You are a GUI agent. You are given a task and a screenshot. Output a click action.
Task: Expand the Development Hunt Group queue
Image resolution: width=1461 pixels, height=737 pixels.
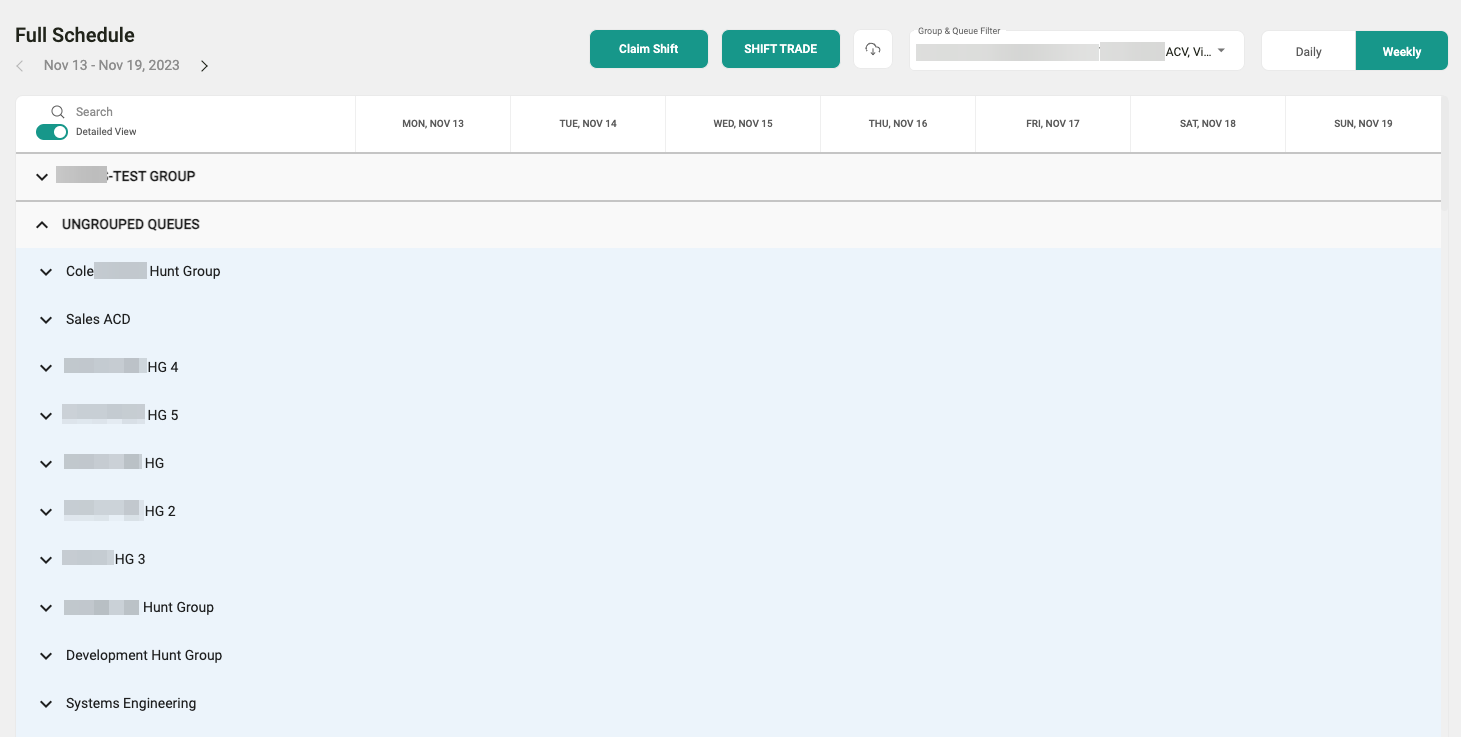[x=46, y=656]
